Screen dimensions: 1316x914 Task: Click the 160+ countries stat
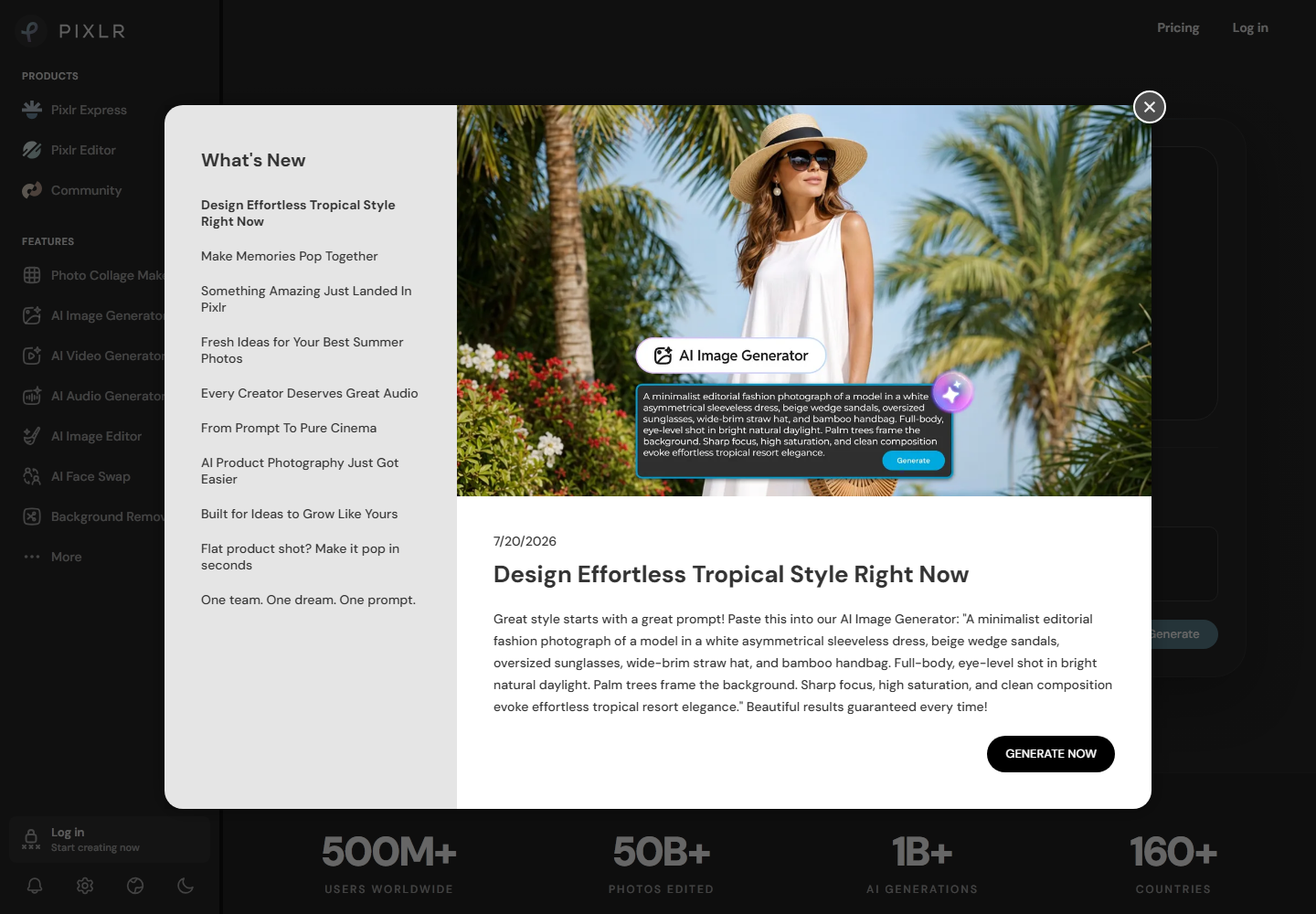coord(1173,864)
